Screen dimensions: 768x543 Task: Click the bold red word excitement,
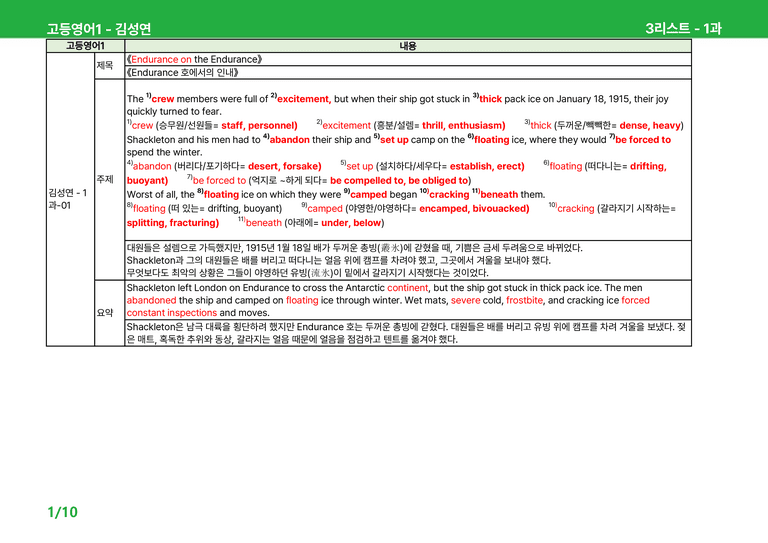click(304, 99)
